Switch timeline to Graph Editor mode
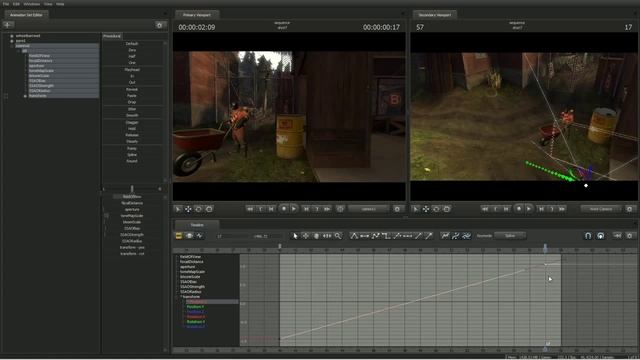The height and width of the screenshot is (360, 640). pyautogui.click(x=200, y=236)
